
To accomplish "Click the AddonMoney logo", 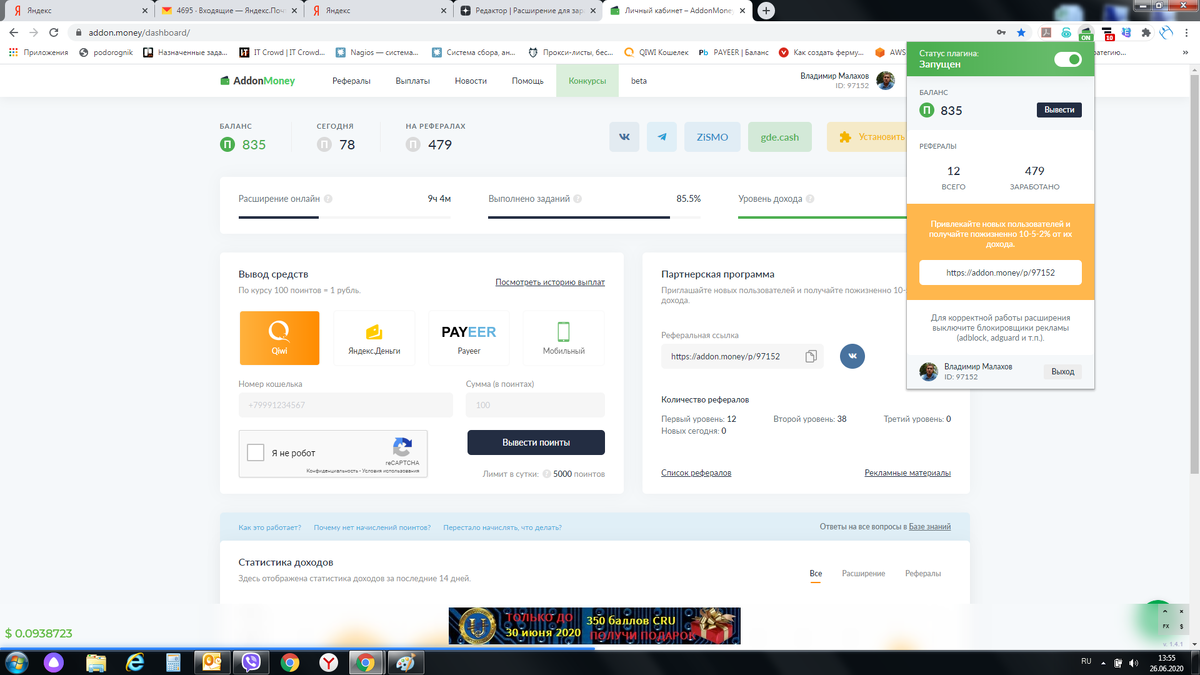I will (258, 81).
